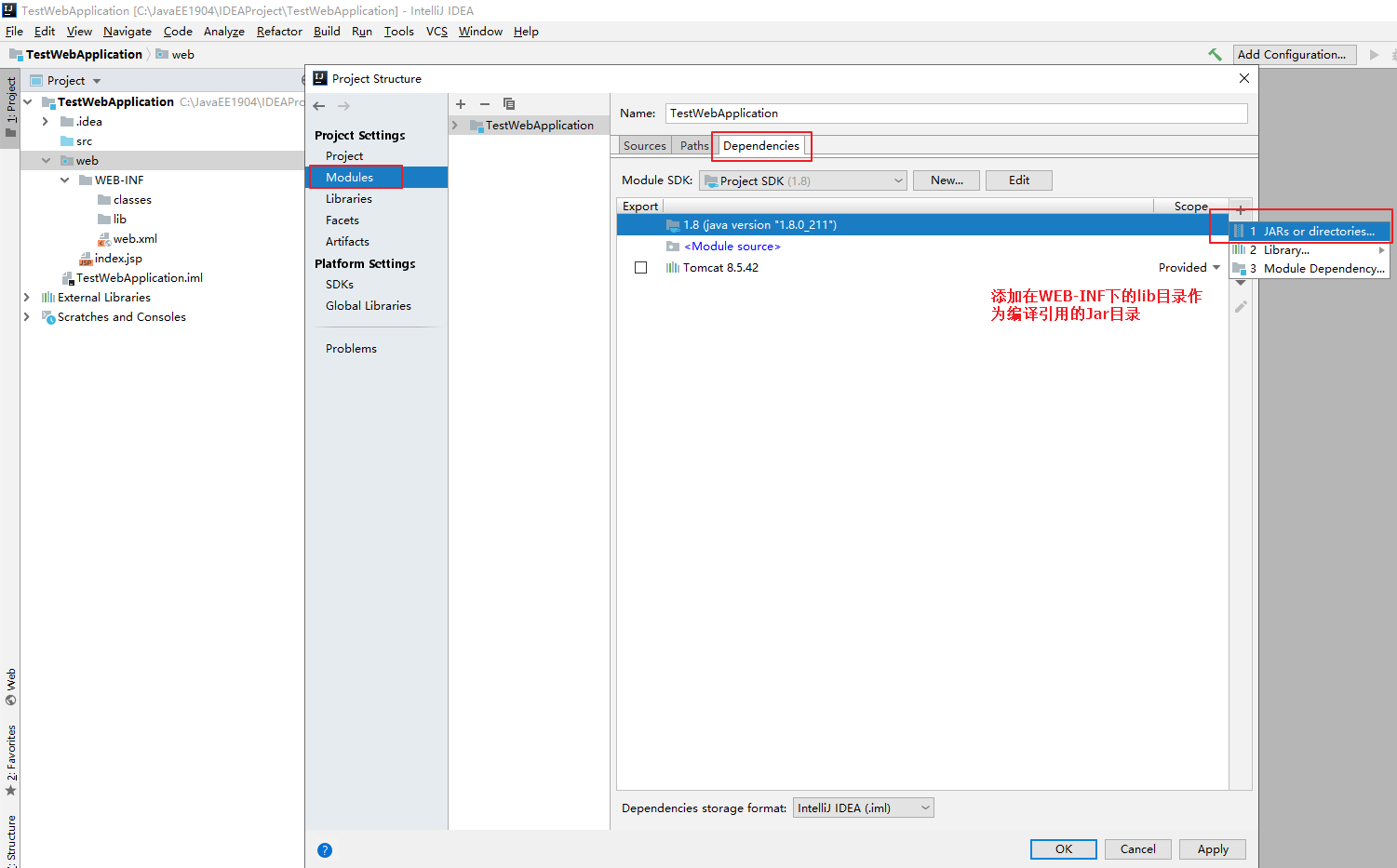Click the Run icon beside Add Configuration
This screenshot has width=1397, height=868.
pyautogui.click(x=1374, y=55)
